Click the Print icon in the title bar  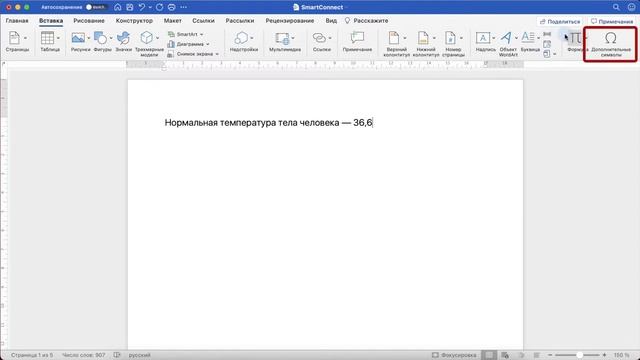coord(172,7)
